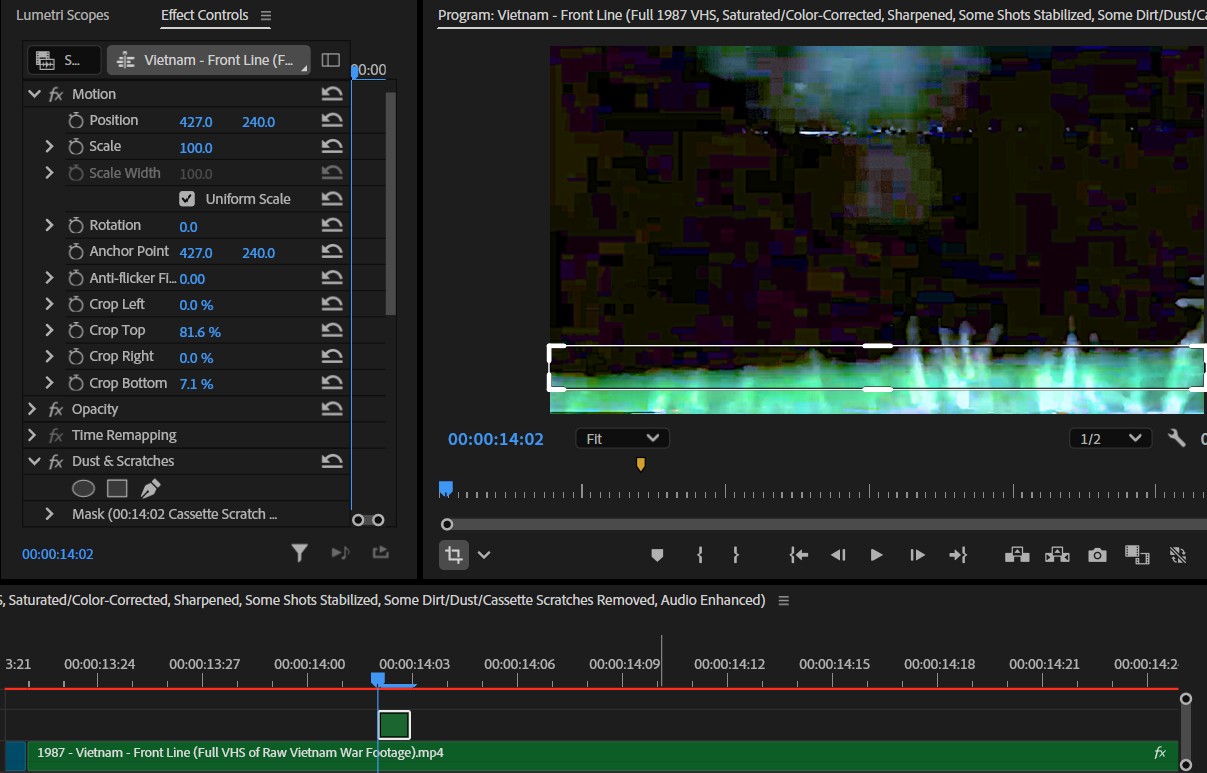Click the Program Monitor playhead on the scrub bar

(x=446, y=488)
